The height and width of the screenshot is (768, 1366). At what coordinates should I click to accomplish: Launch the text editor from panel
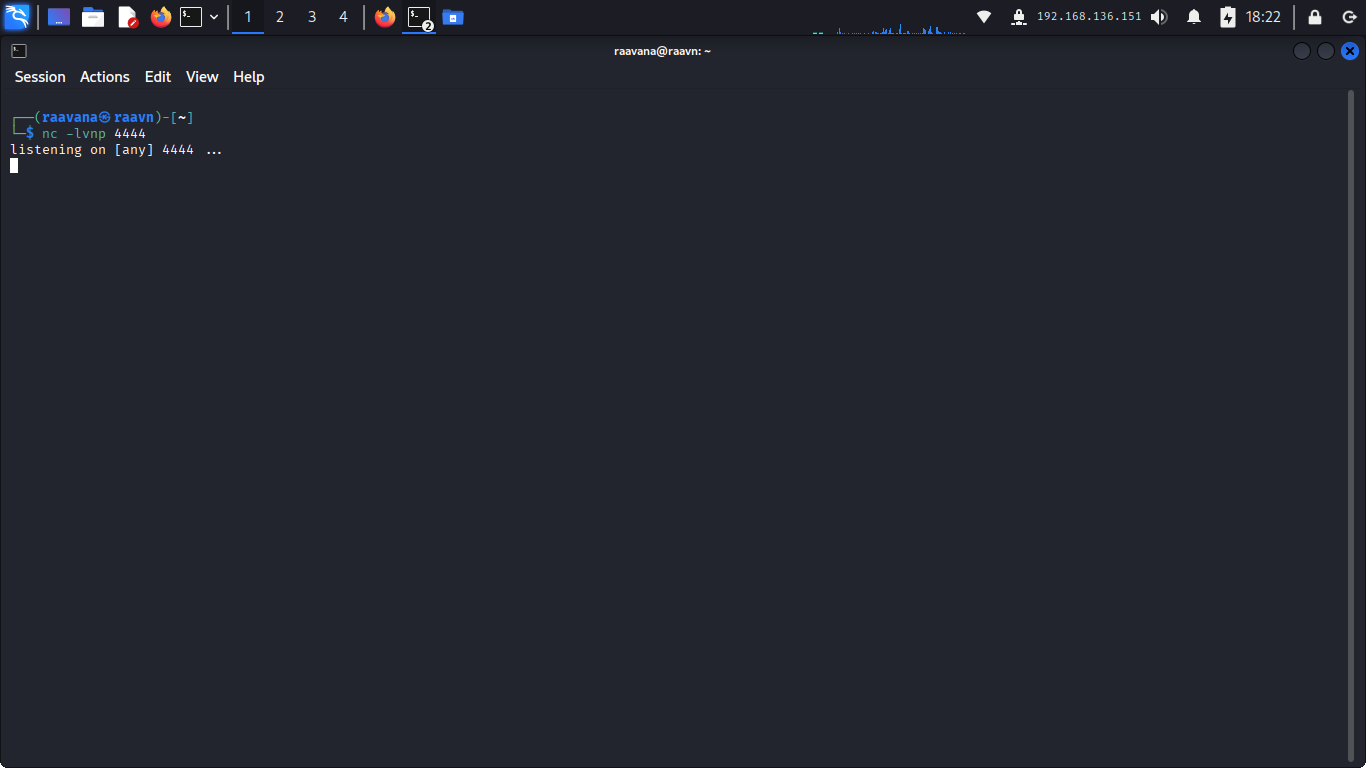(127, 17)
